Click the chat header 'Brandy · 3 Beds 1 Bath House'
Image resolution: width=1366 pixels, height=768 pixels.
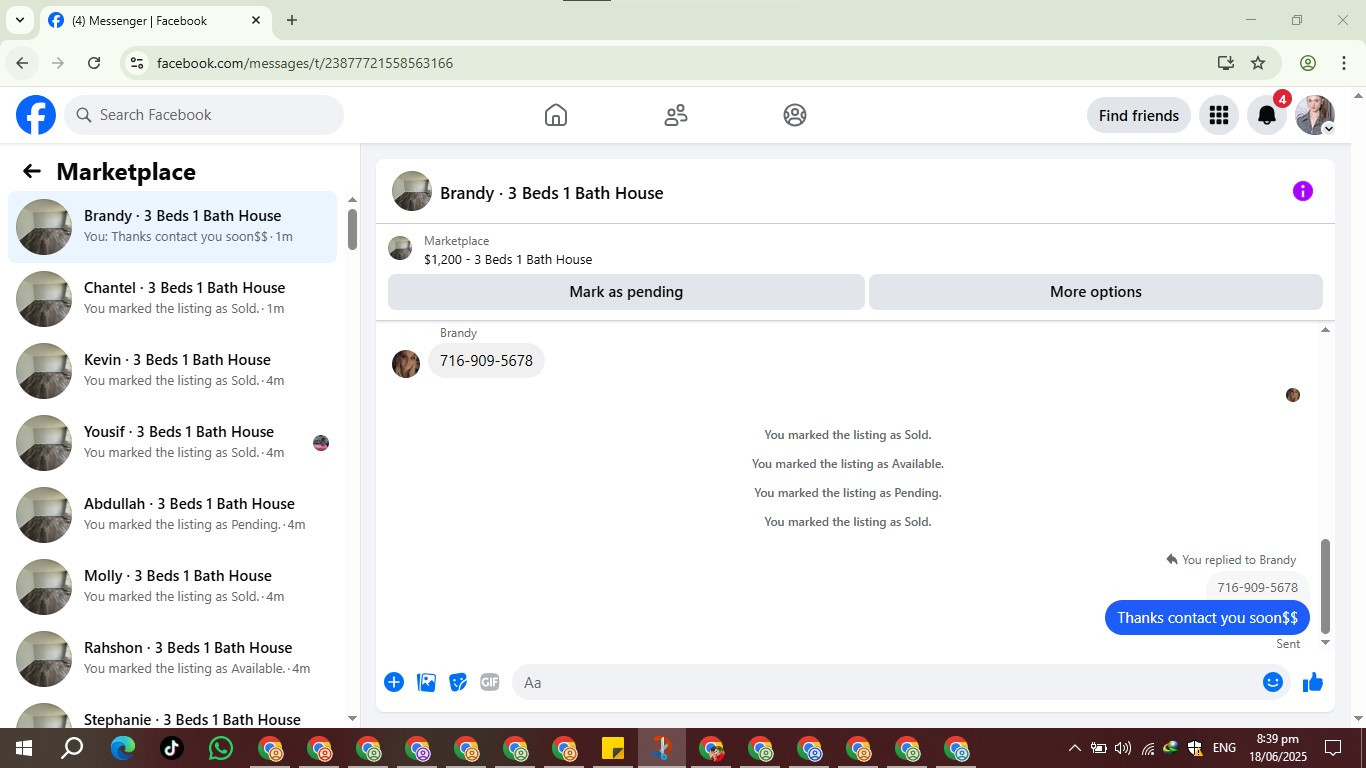tap(551, 193)
